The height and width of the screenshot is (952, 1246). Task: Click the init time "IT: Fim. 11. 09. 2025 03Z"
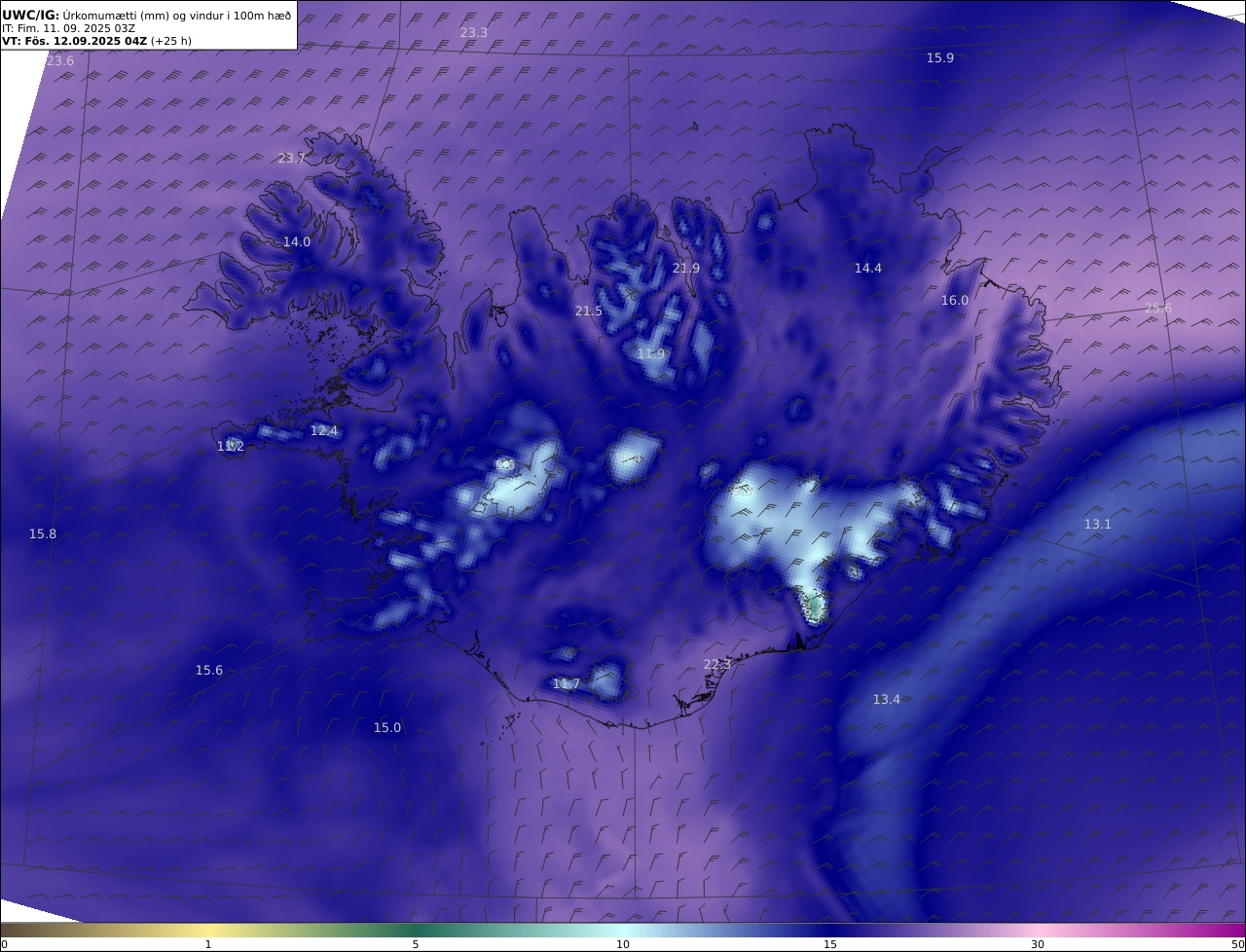tap(69, 28)
